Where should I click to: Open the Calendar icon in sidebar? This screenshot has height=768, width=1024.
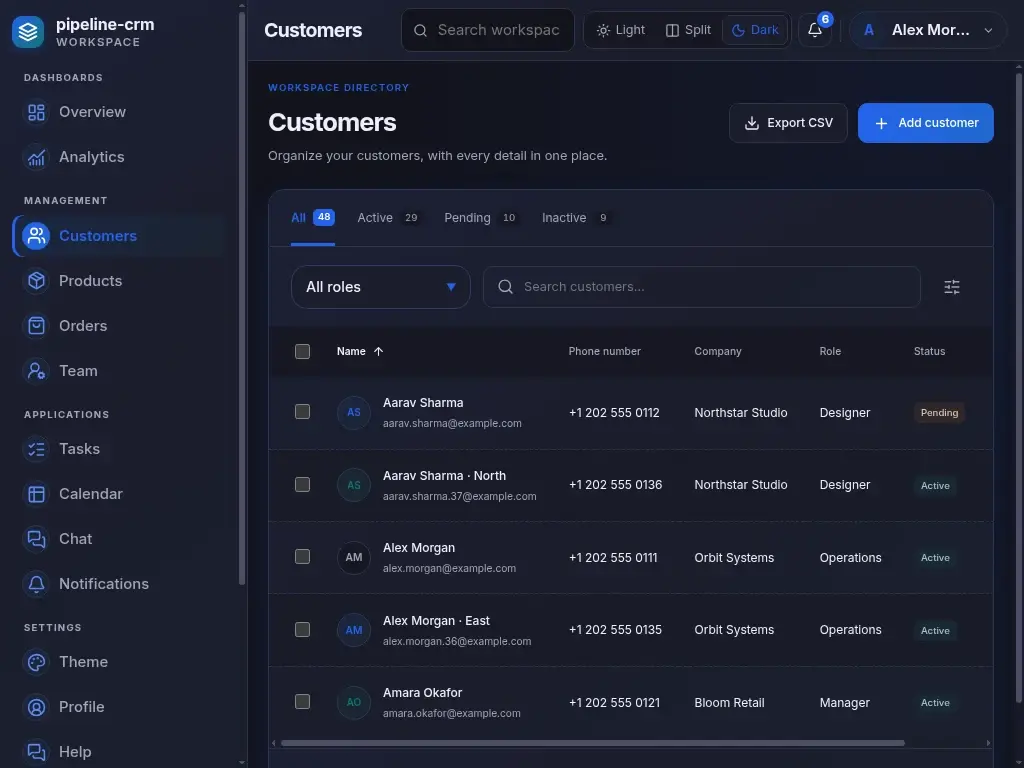[x=37, y=494]
